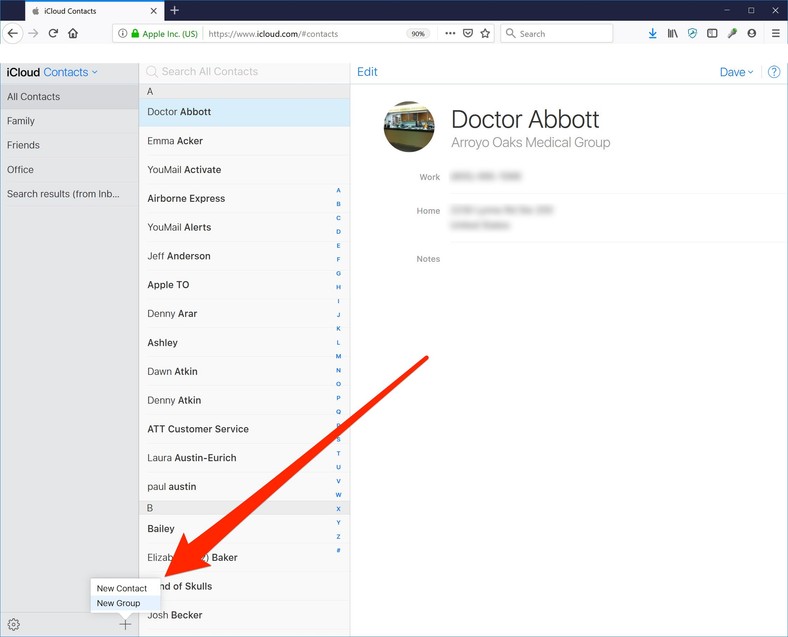788x637 pixels.
Task: Toggle the Firefox sidebar view icon
Action: point(712,34)
